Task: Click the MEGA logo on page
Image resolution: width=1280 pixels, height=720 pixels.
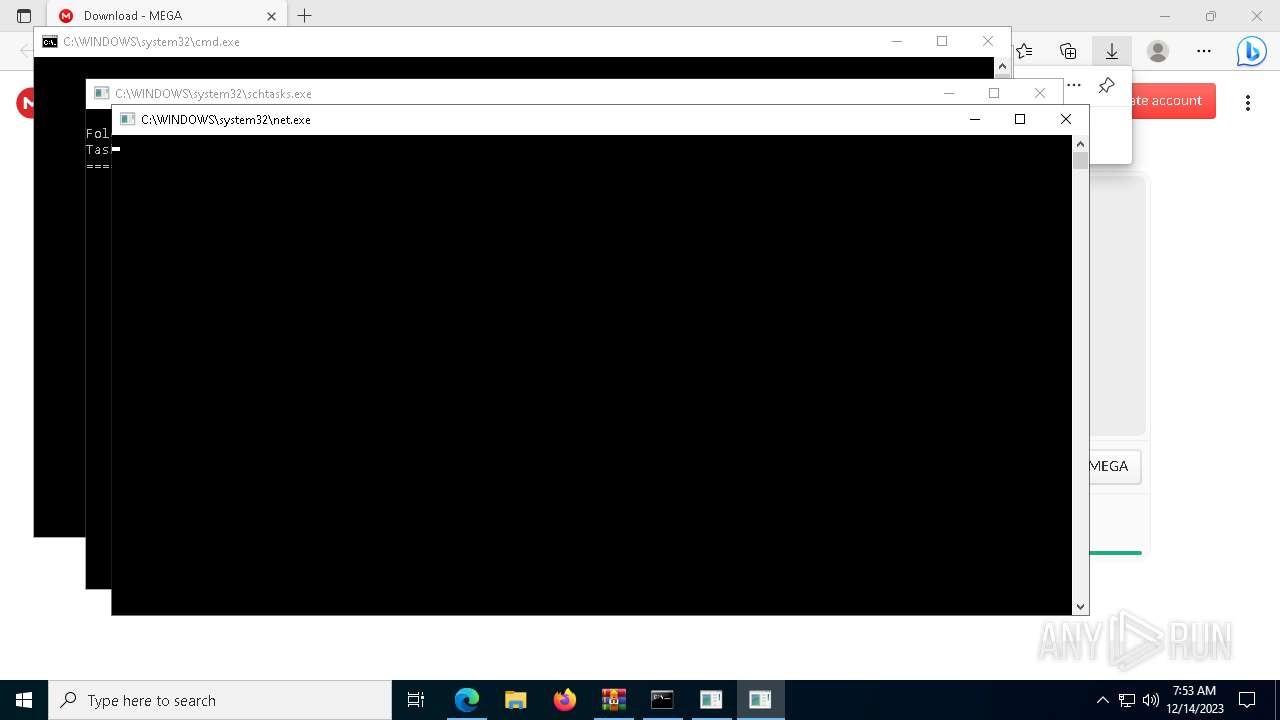Action: tap(25, 102)
